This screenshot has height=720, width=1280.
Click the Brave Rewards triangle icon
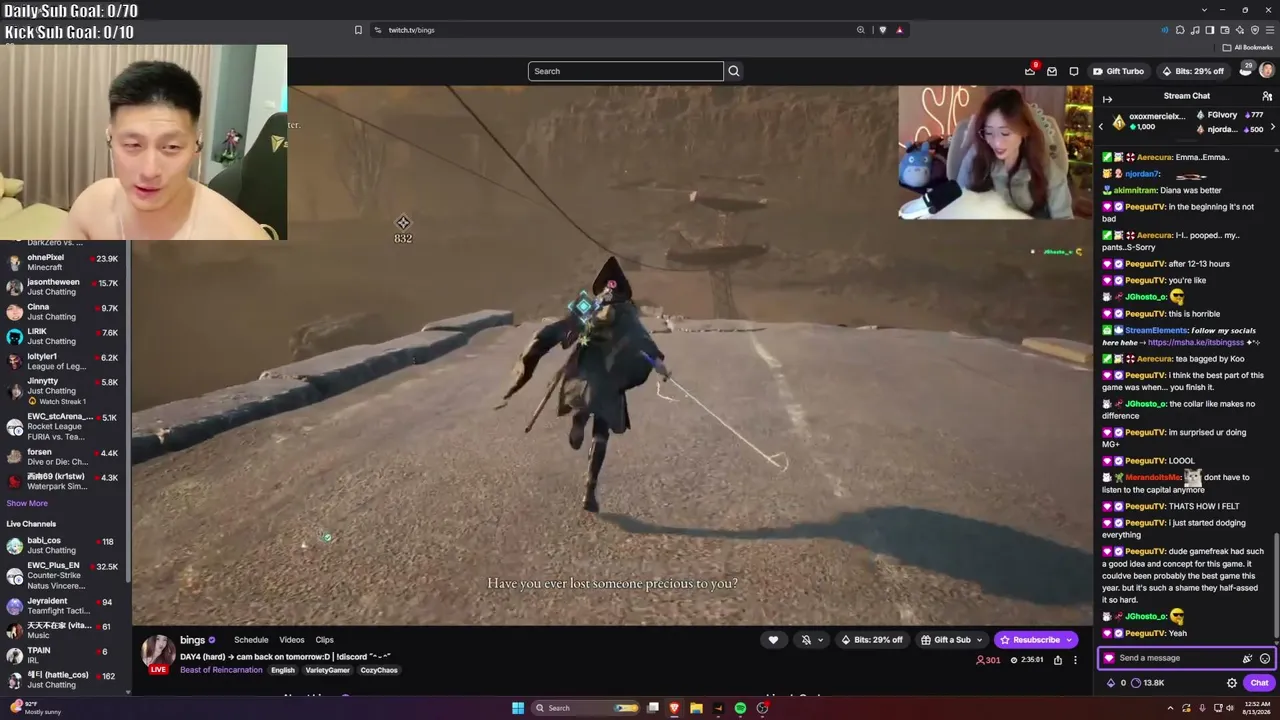[899, 30]
